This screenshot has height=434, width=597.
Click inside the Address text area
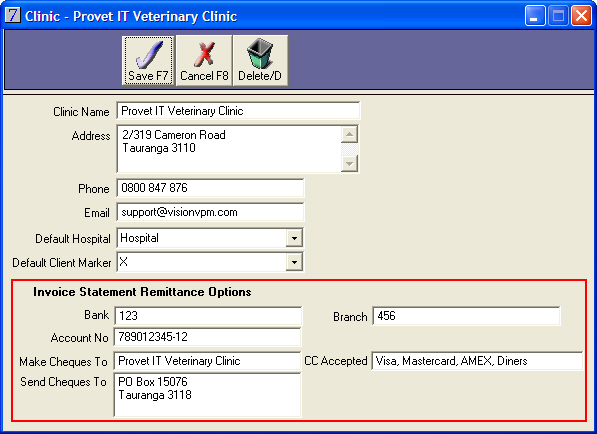tap(229, 149)
